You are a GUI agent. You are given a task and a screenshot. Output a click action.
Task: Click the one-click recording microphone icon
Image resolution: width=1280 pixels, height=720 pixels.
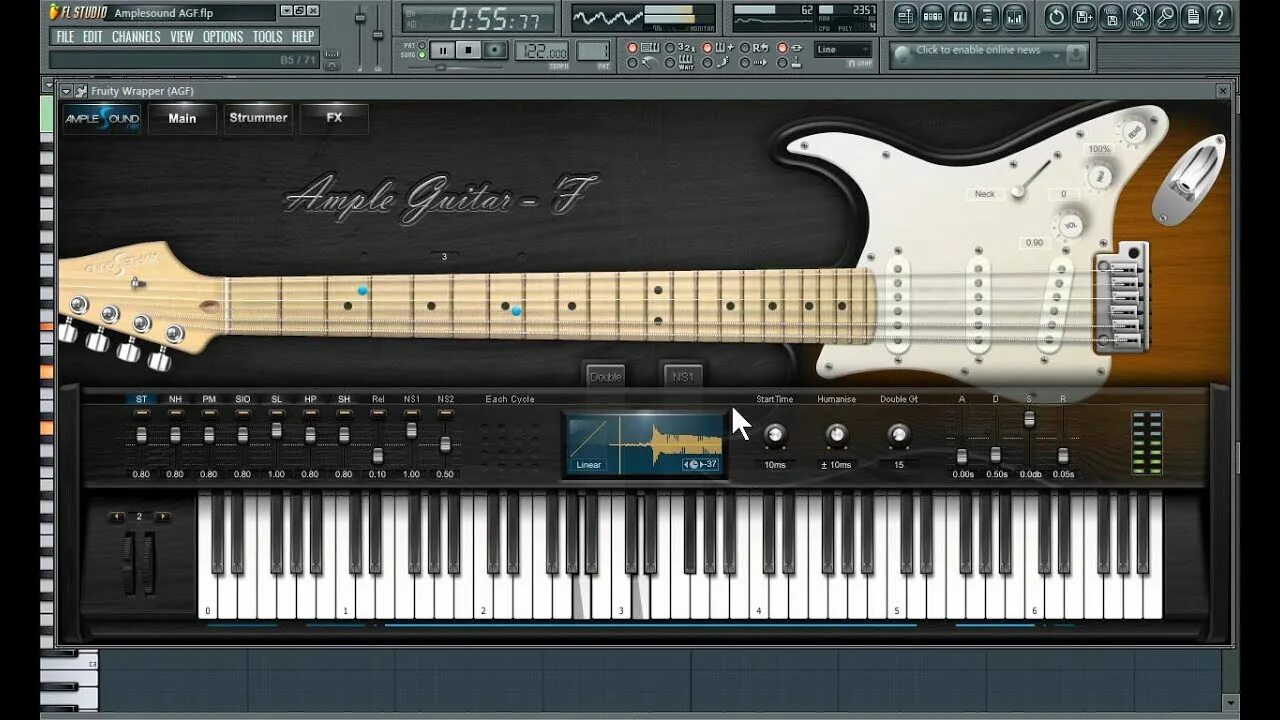tap(1165, 16)
